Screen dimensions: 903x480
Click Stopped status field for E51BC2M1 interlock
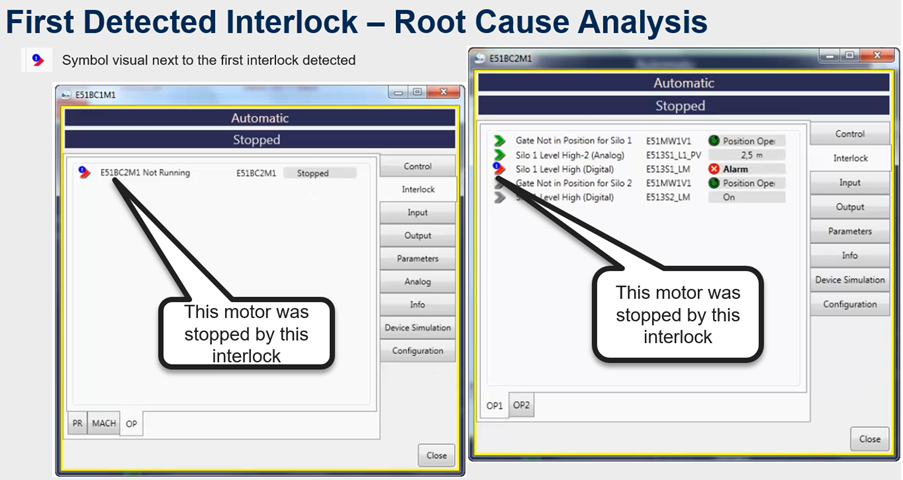coord(320,173)
